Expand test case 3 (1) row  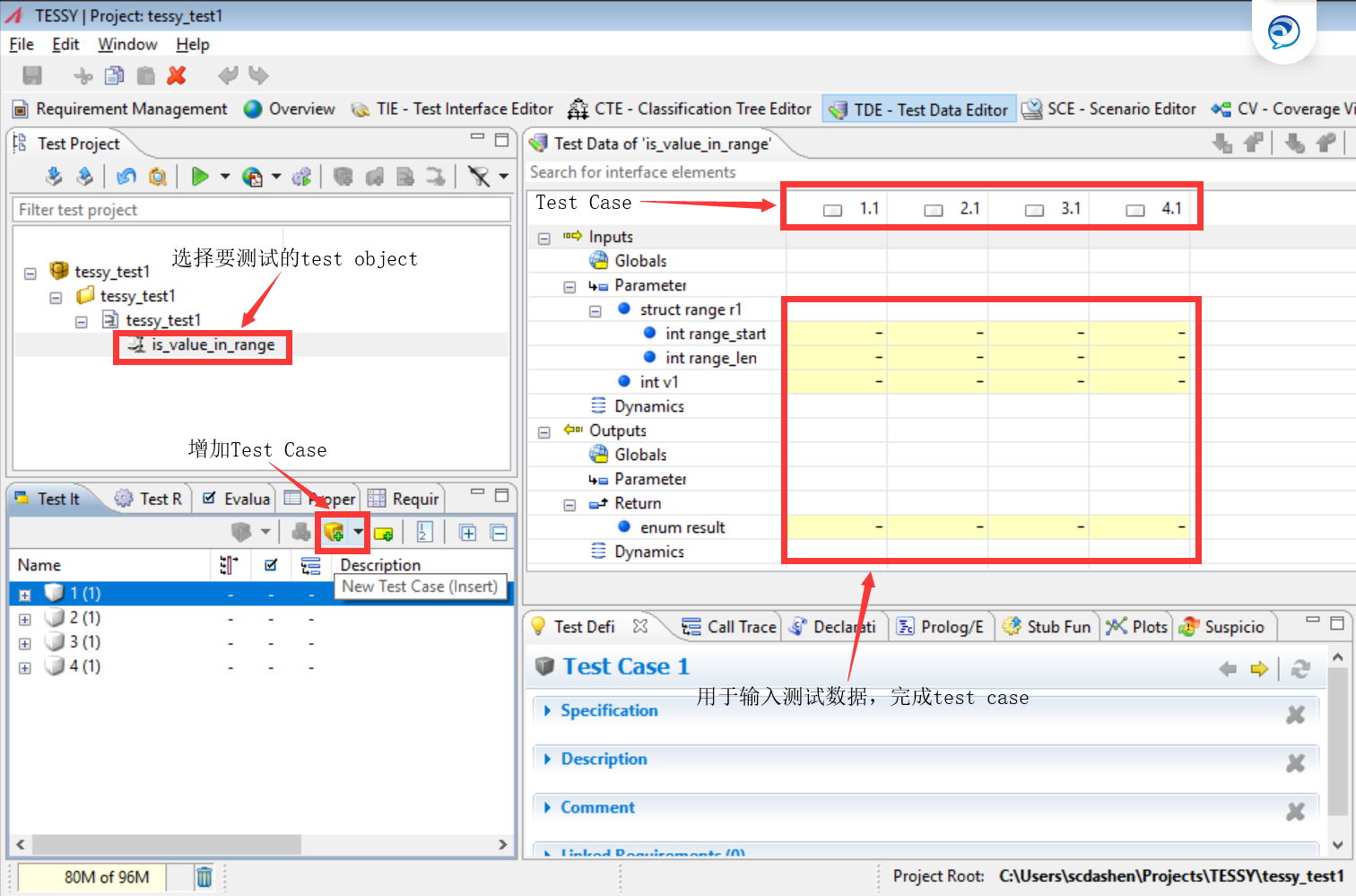tap(25, 644)
